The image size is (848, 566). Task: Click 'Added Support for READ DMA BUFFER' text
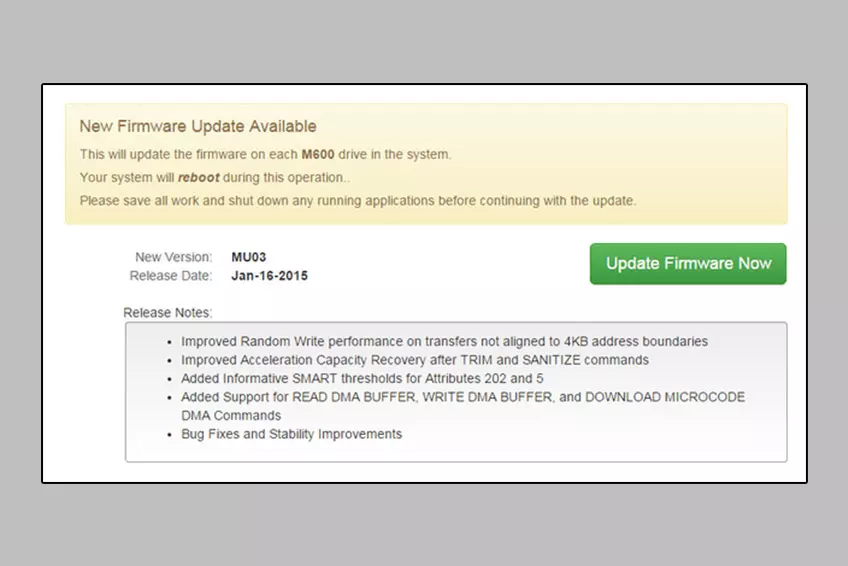[x=305, y=397]
